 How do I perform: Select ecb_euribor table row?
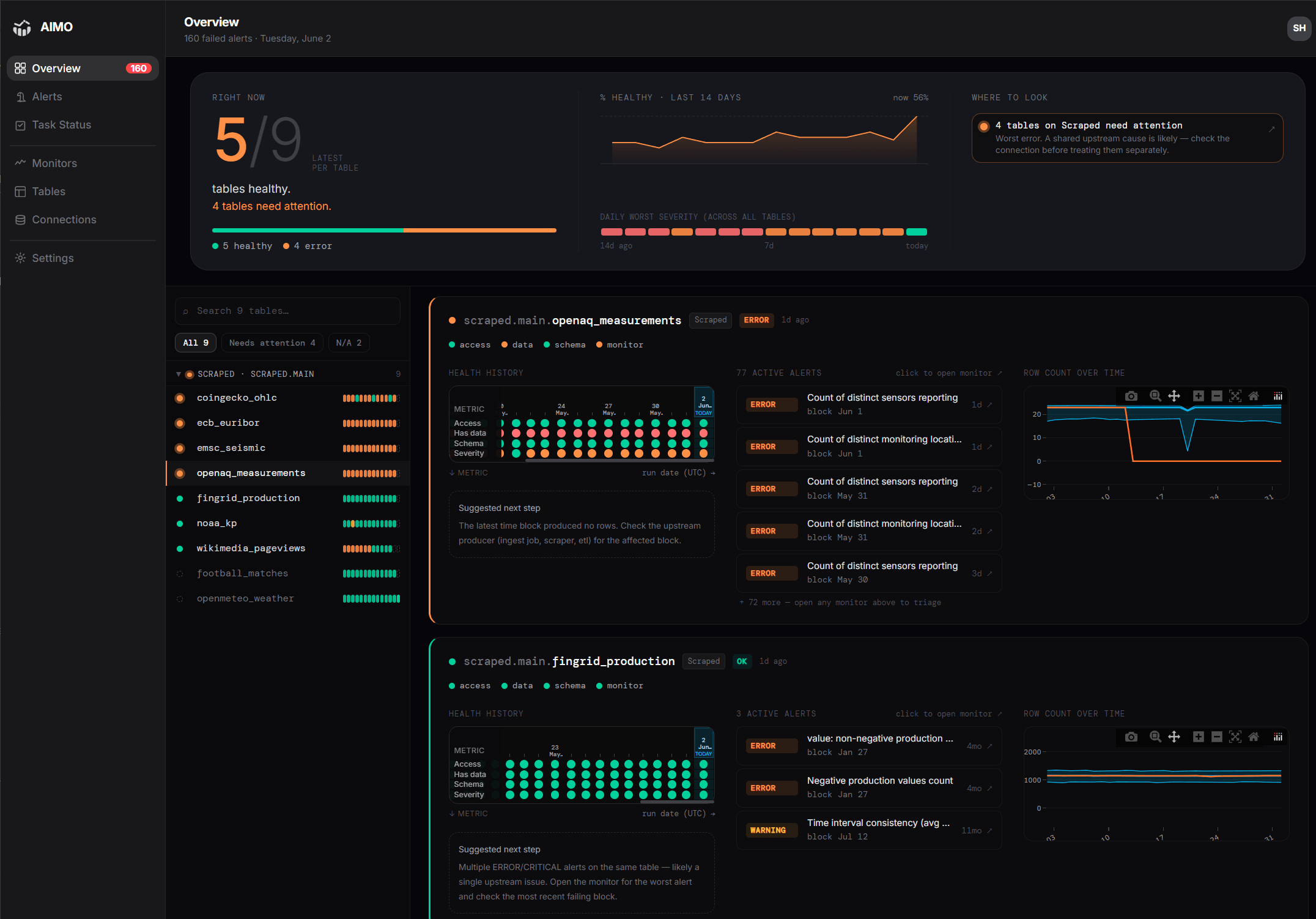(x=288, y=423)
